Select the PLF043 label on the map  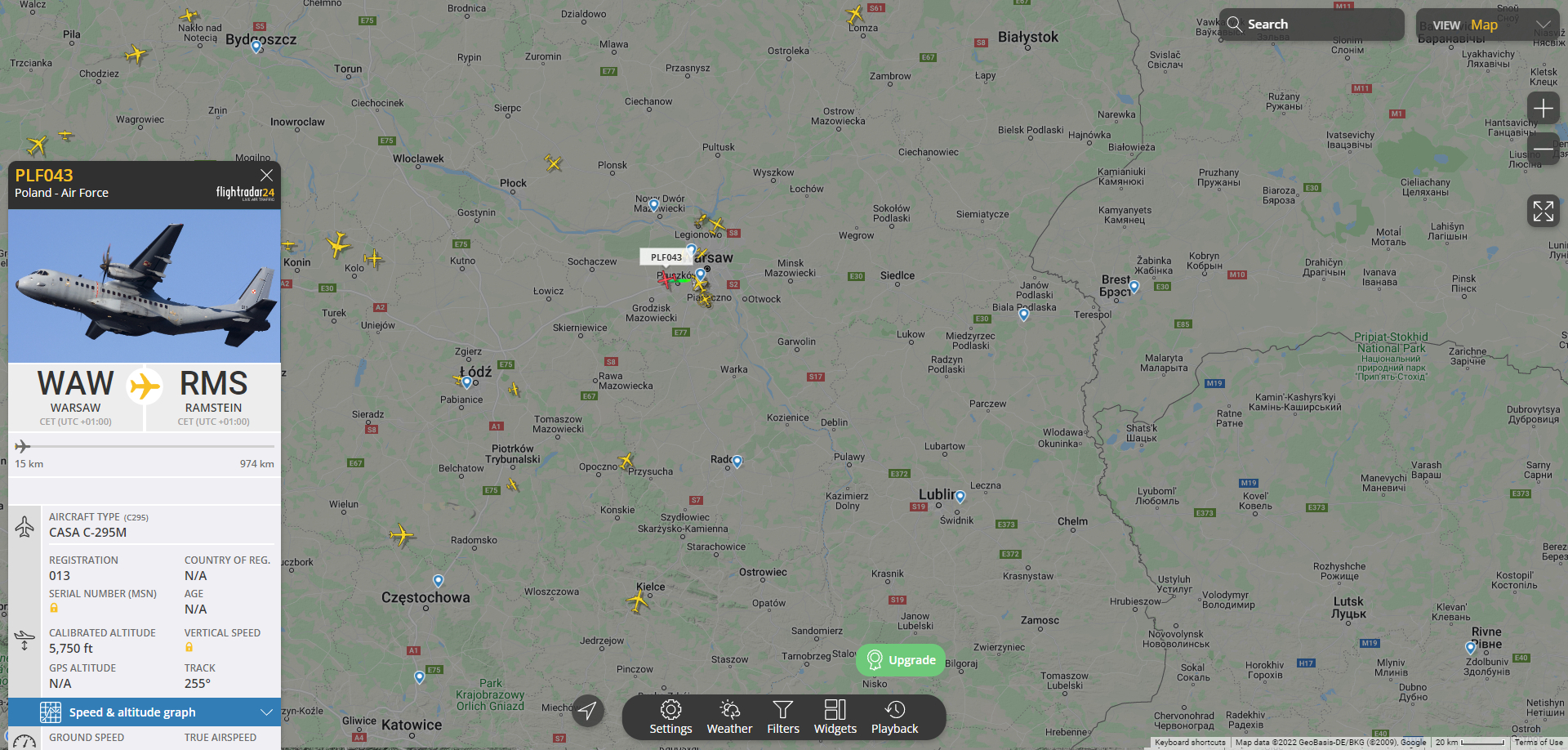point(666,257)
